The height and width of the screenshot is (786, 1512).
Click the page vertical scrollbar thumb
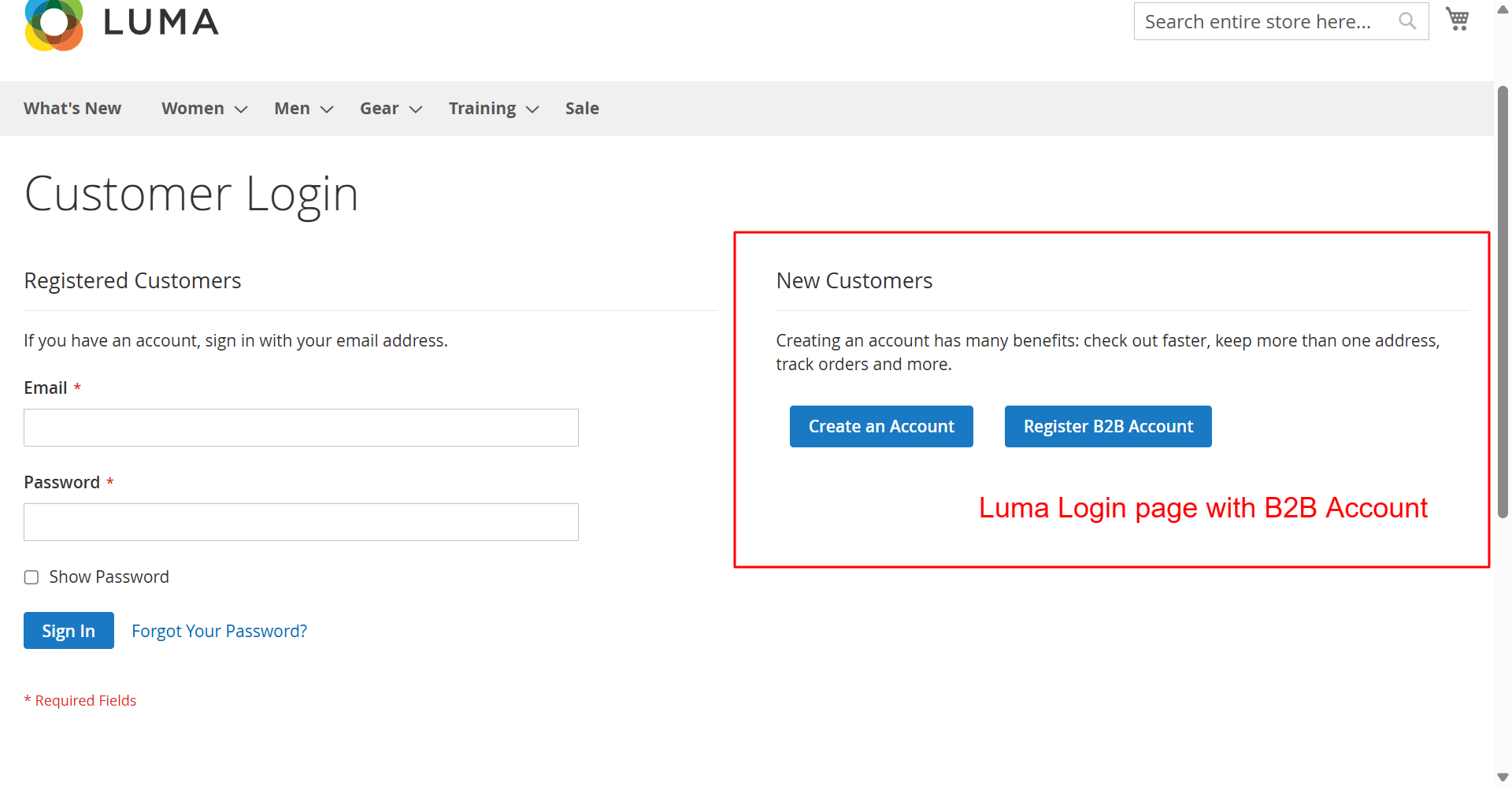point(1503,299)
